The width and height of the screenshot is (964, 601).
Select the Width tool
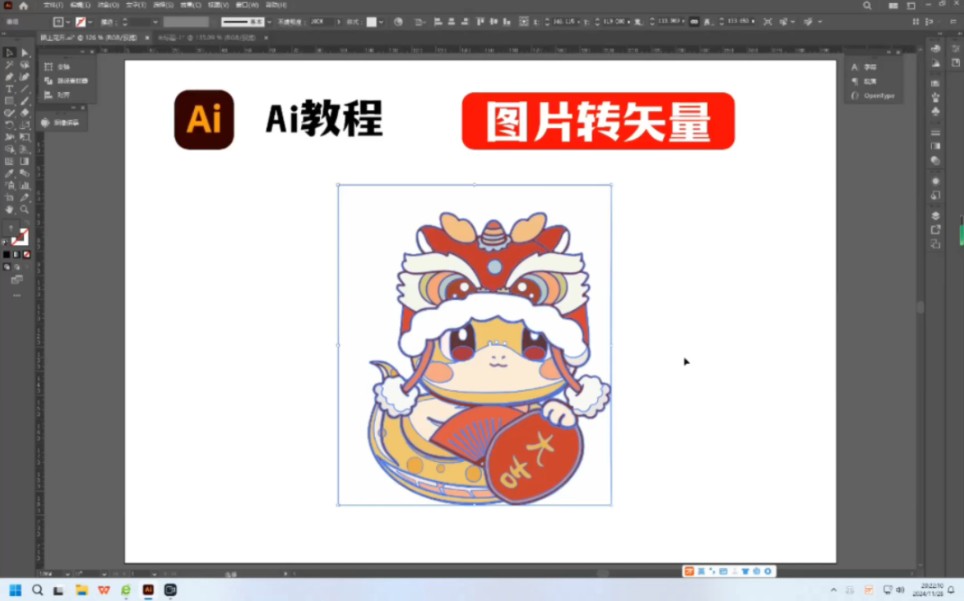pos(9,137)
